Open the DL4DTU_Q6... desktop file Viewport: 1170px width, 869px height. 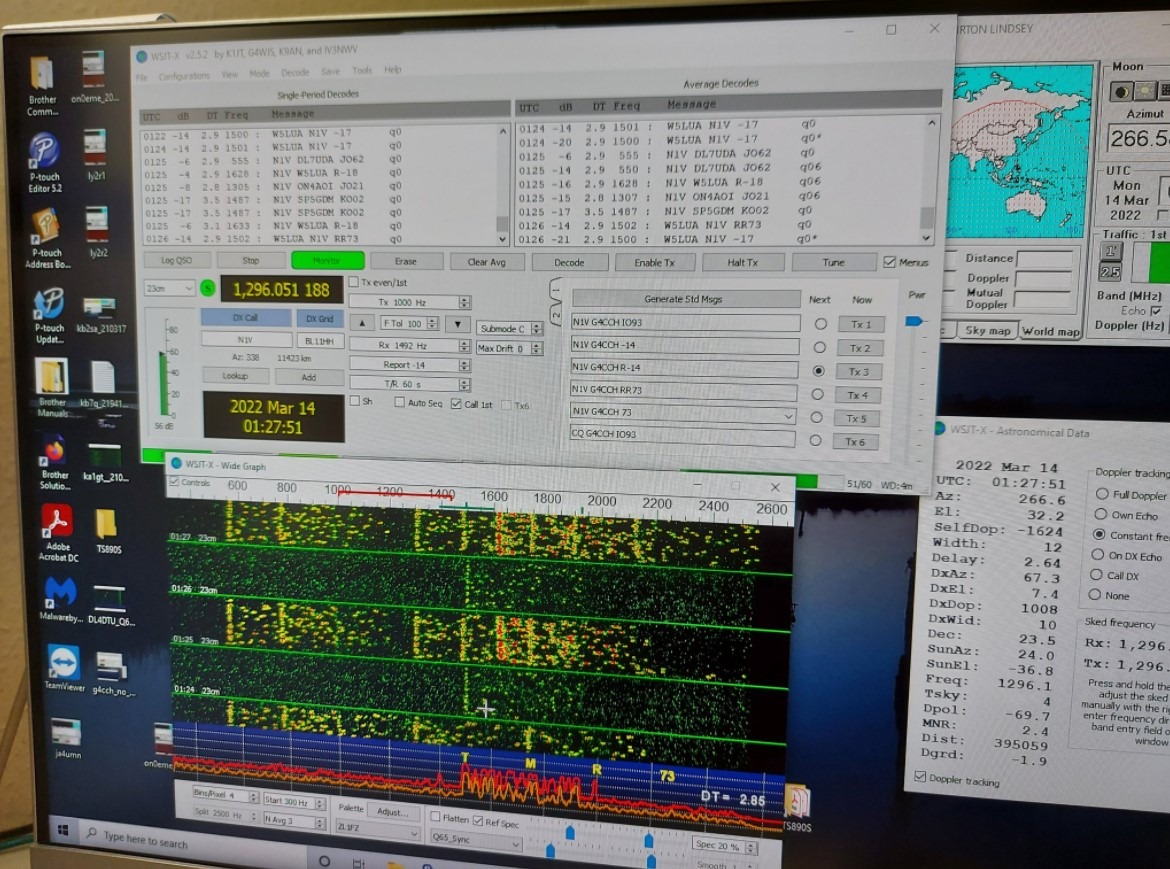pos(110,605)
